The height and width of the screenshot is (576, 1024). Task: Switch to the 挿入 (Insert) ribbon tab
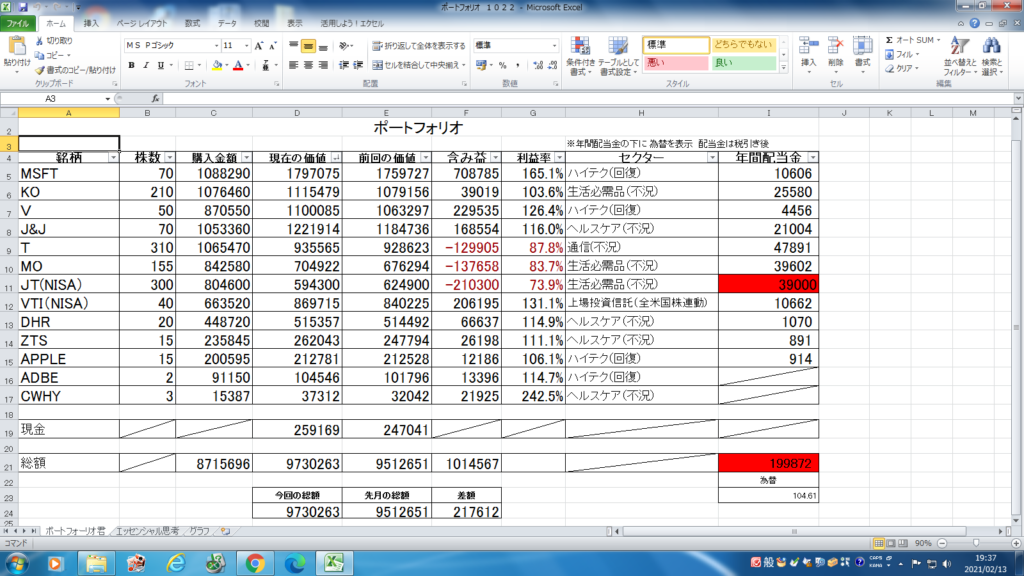[91, 24]
